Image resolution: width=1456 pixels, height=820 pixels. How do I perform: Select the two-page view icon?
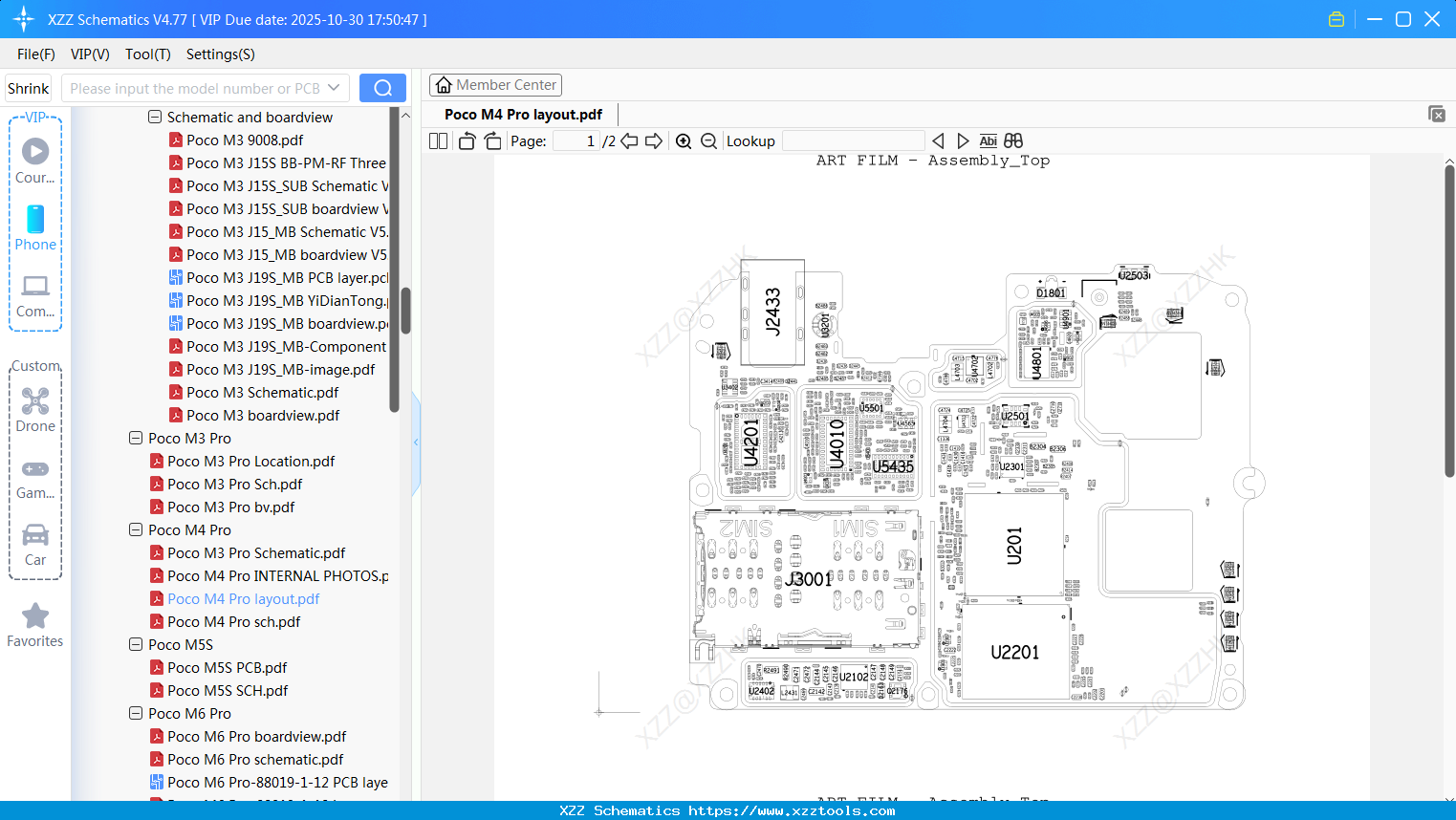point(437,140)
